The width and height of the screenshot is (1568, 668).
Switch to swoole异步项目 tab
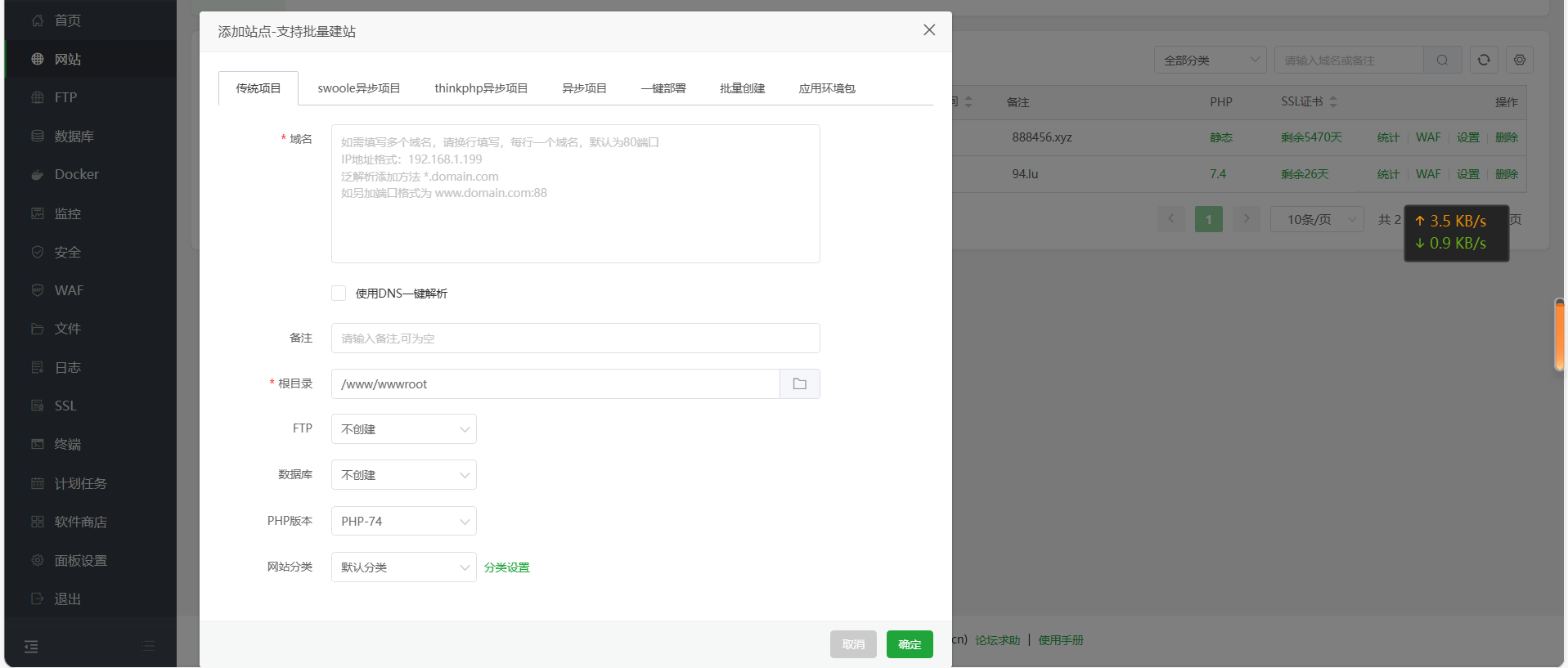358,88
